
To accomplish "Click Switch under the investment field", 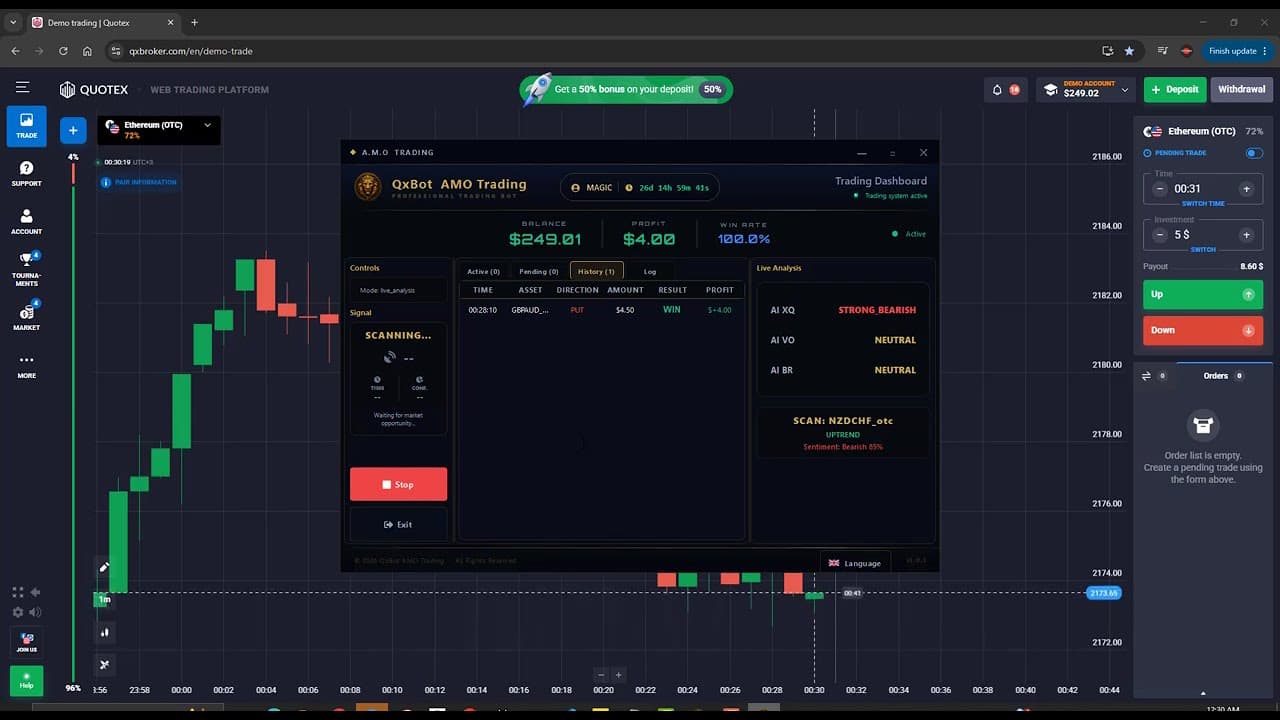I will 1203,250.
